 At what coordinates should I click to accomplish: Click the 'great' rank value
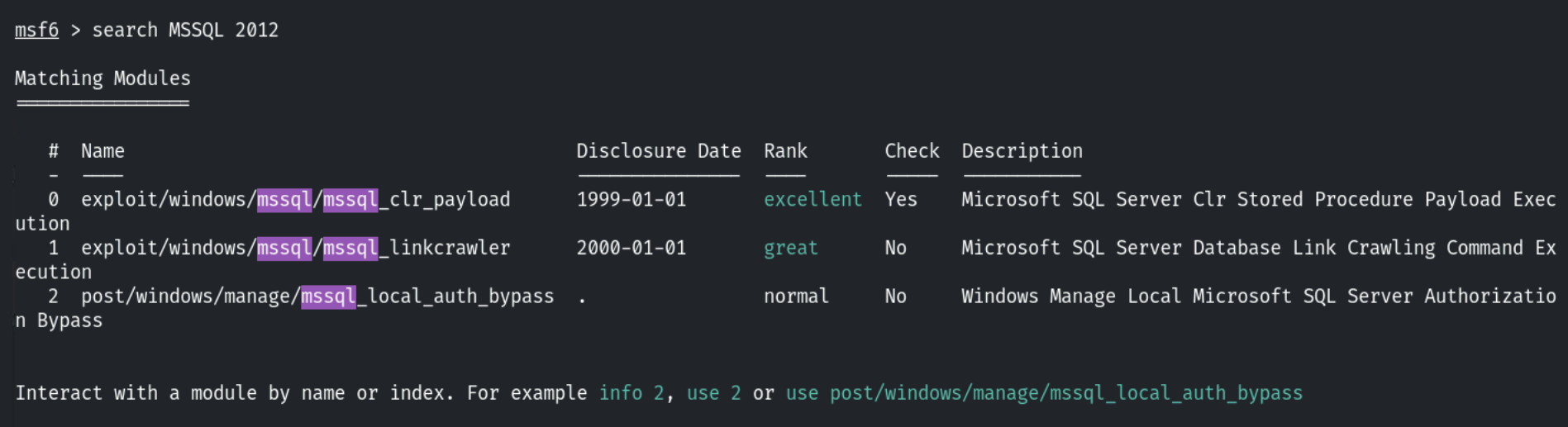coord(791,248)
